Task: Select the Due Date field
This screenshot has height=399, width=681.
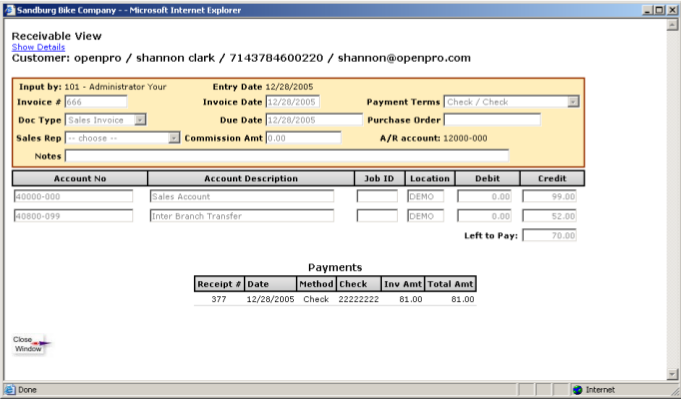Action: tap(314, 120)
